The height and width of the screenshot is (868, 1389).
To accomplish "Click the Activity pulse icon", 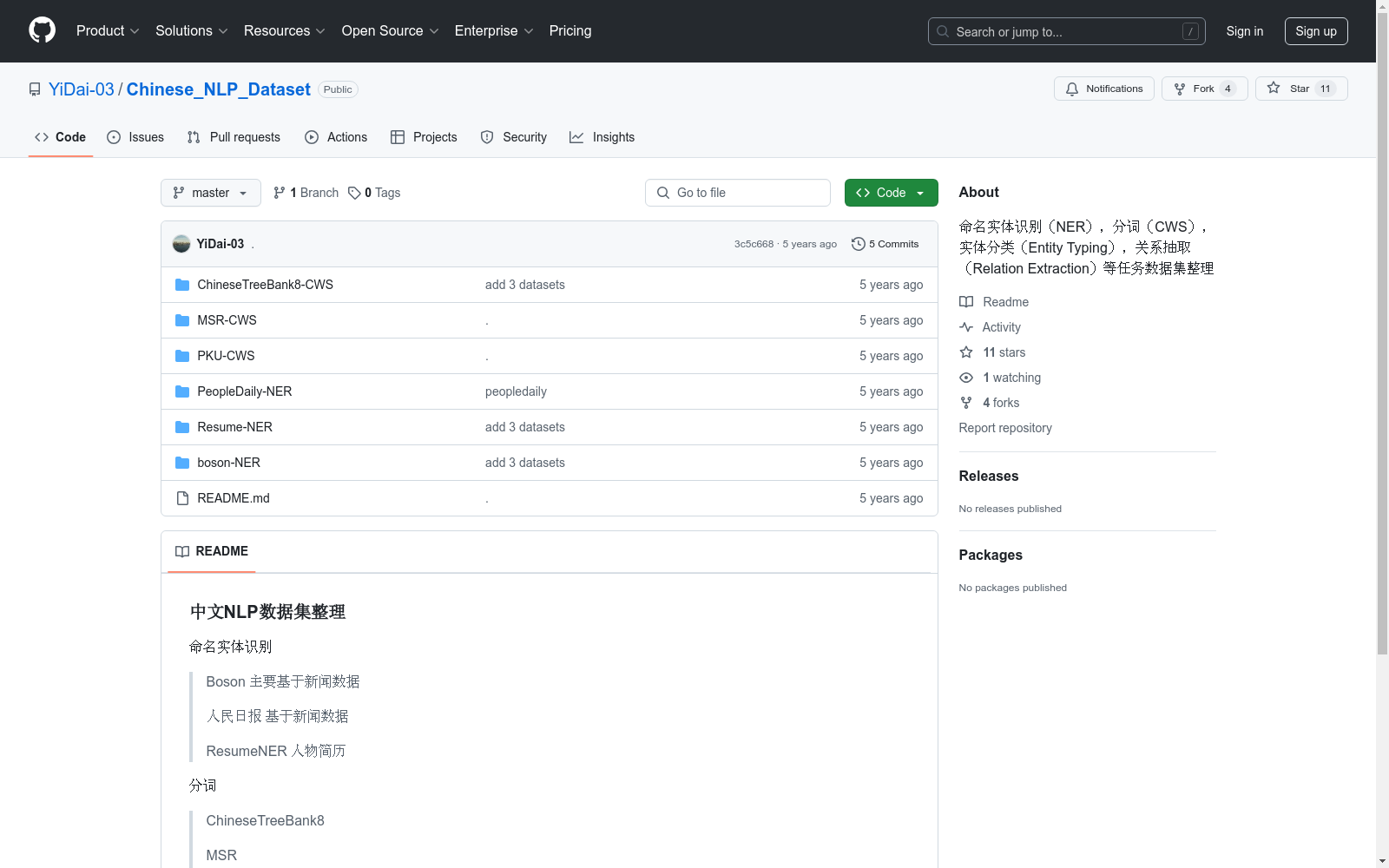I will 966,327.
